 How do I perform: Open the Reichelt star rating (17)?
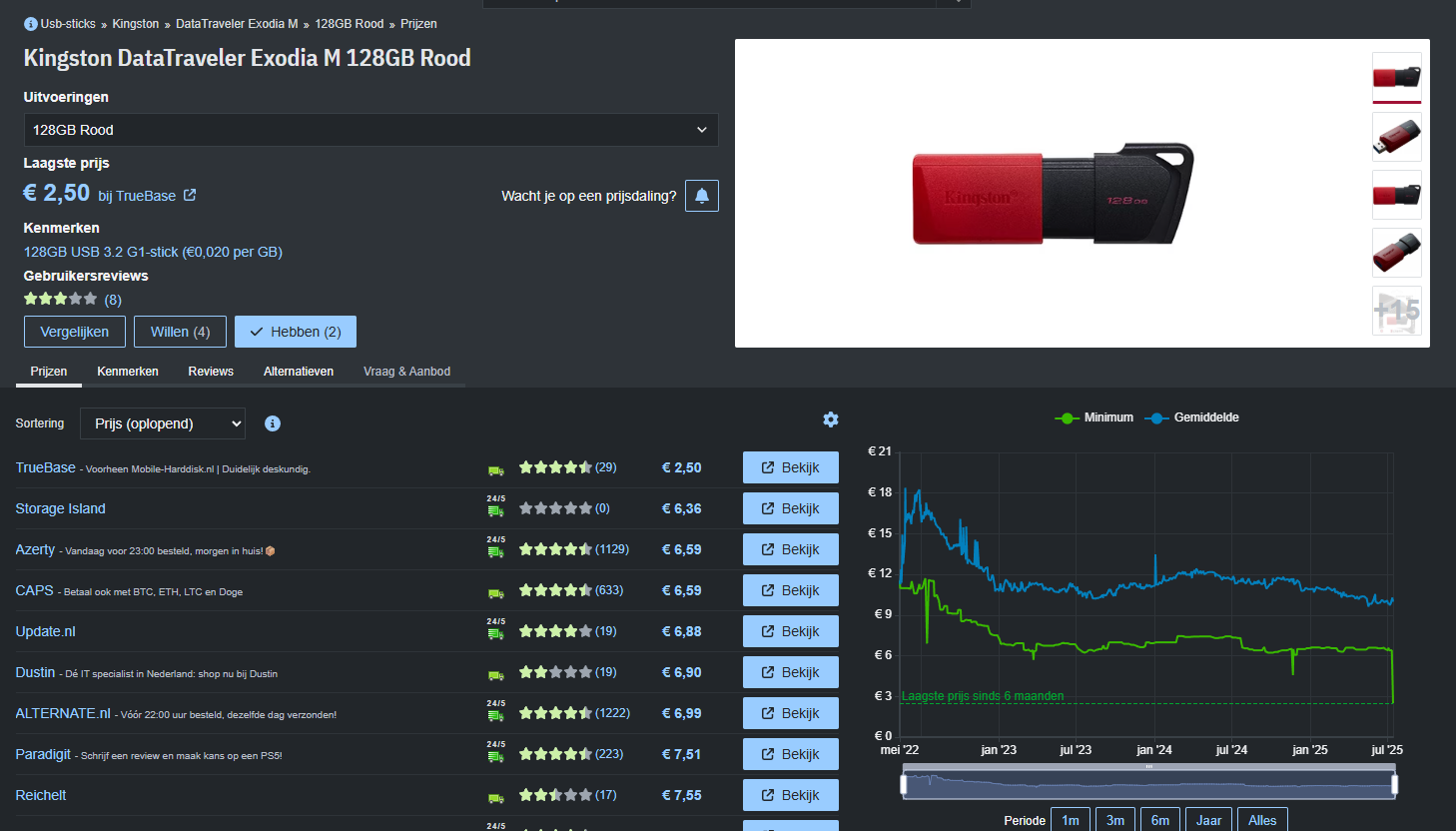point(567,795)
